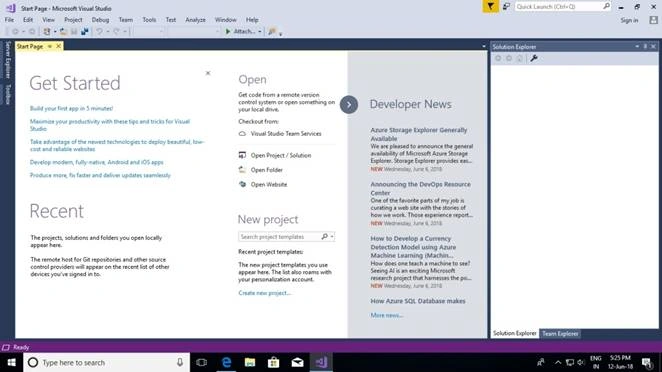Open the Mail app from the taskbar
Screen dimensions: 662x372
click(297, 362)
